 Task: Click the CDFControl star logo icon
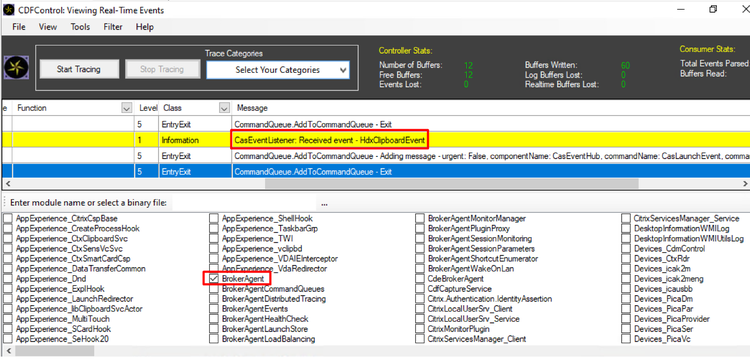[16, 67]
